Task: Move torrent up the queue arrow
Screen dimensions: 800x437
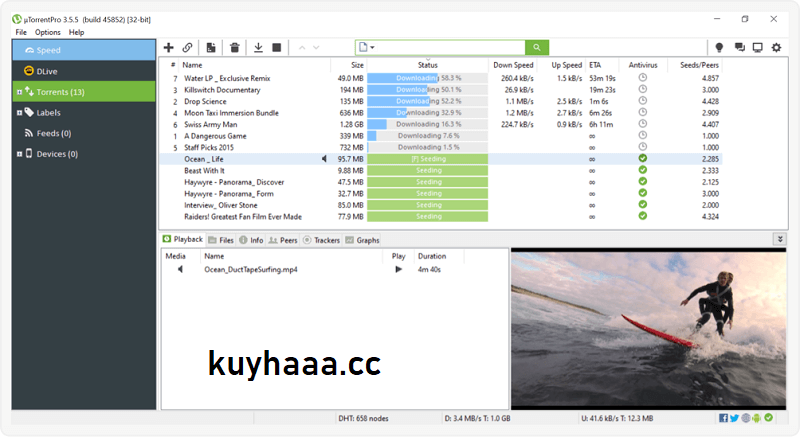Action: click(302, 47)
